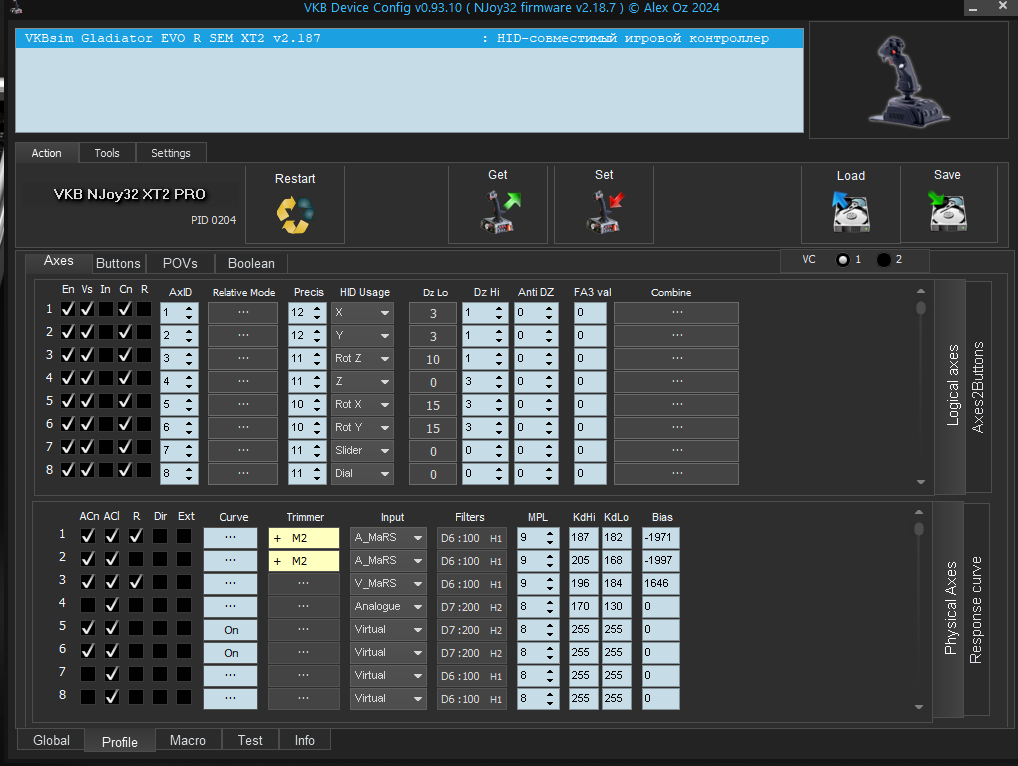Image resolution: width=1018 pixels, height=766 pixels.
Task: Open Trimmer options for physical axis 4
Action: click(x=304, y=606)
